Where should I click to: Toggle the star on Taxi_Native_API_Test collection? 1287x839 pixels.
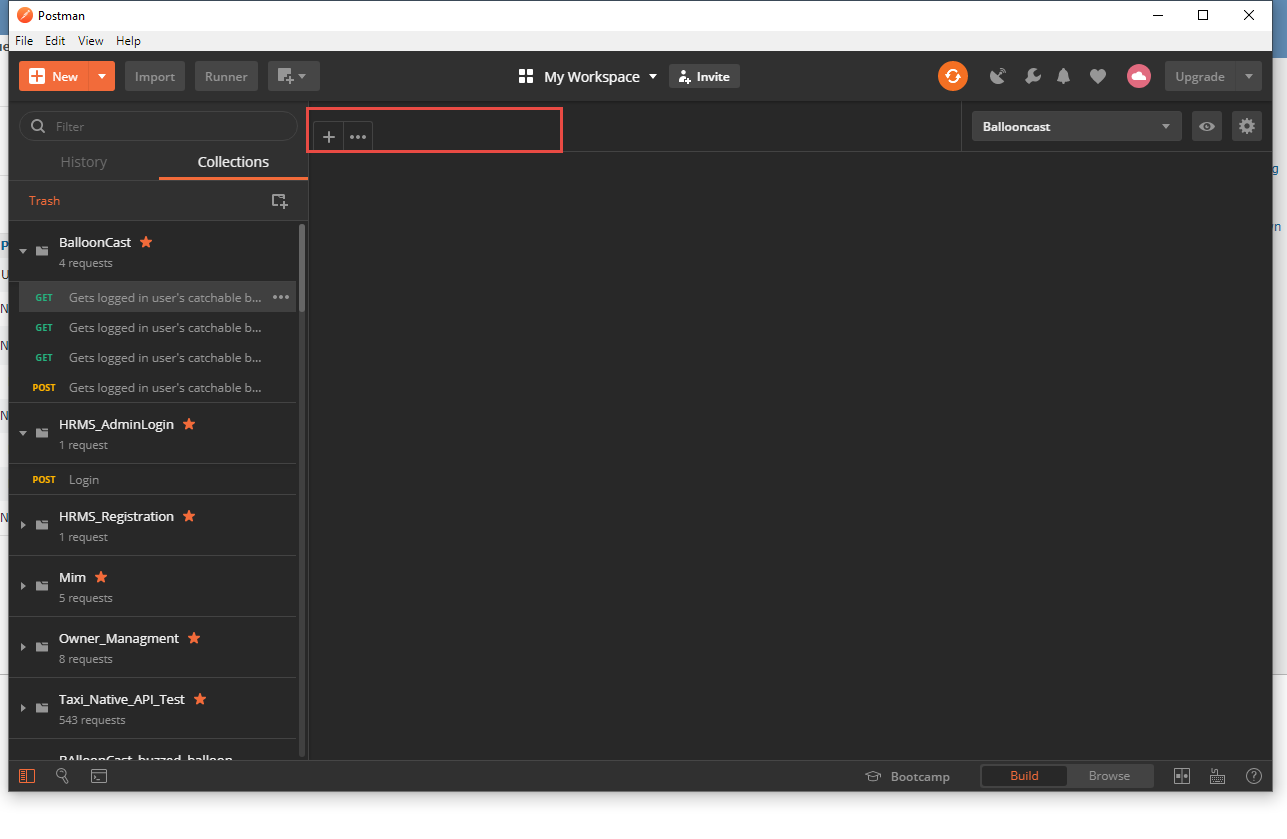point(200,699)
